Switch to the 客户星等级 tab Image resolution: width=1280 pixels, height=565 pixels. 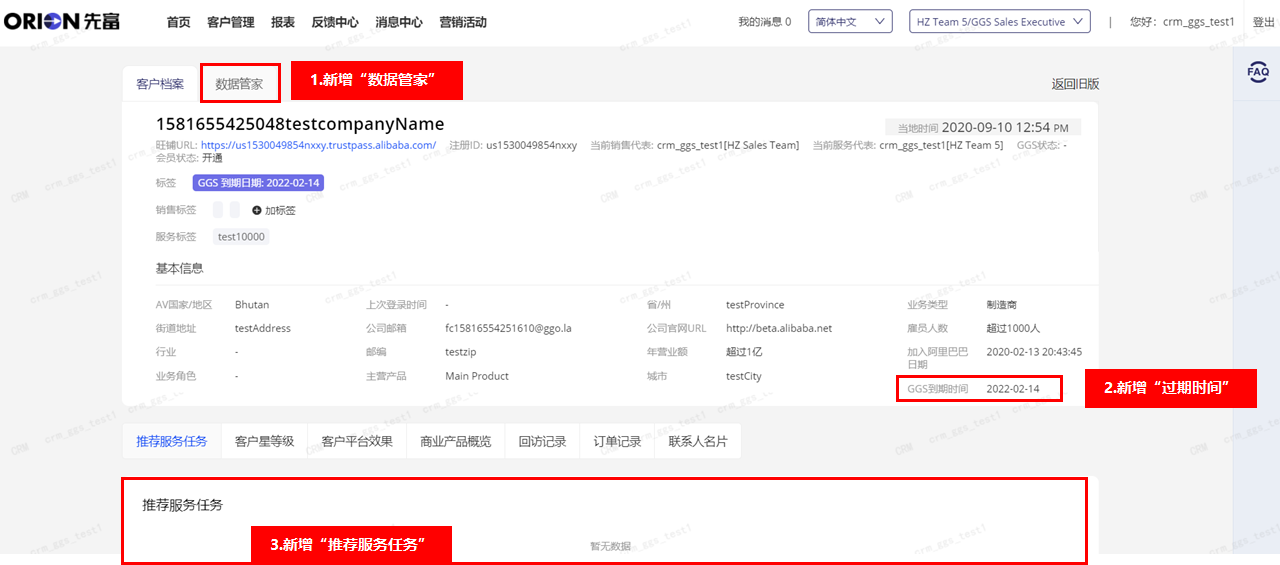pos(264,441)
